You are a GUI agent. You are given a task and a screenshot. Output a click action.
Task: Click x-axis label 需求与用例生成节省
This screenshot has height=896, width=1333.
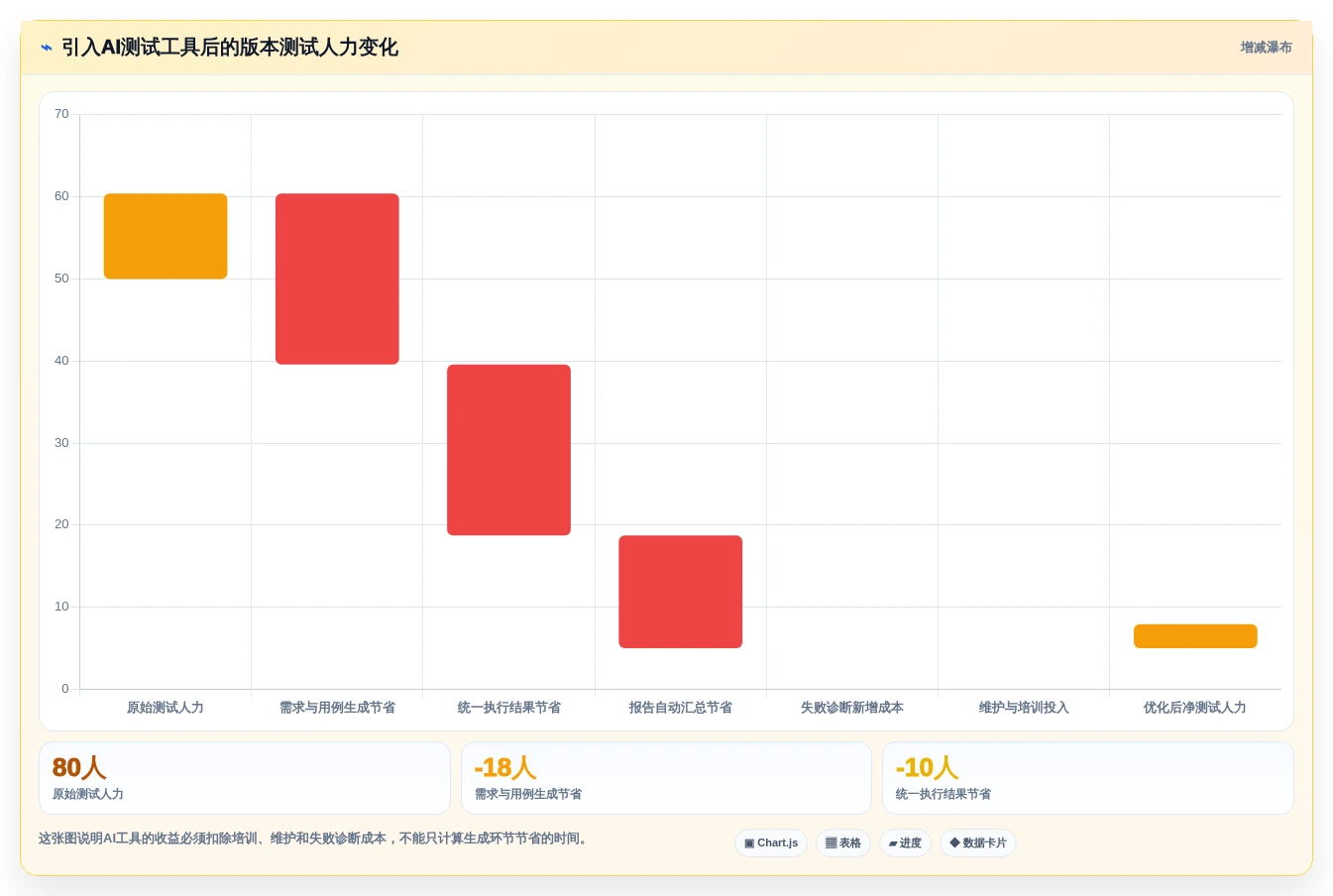coord(337,708)
